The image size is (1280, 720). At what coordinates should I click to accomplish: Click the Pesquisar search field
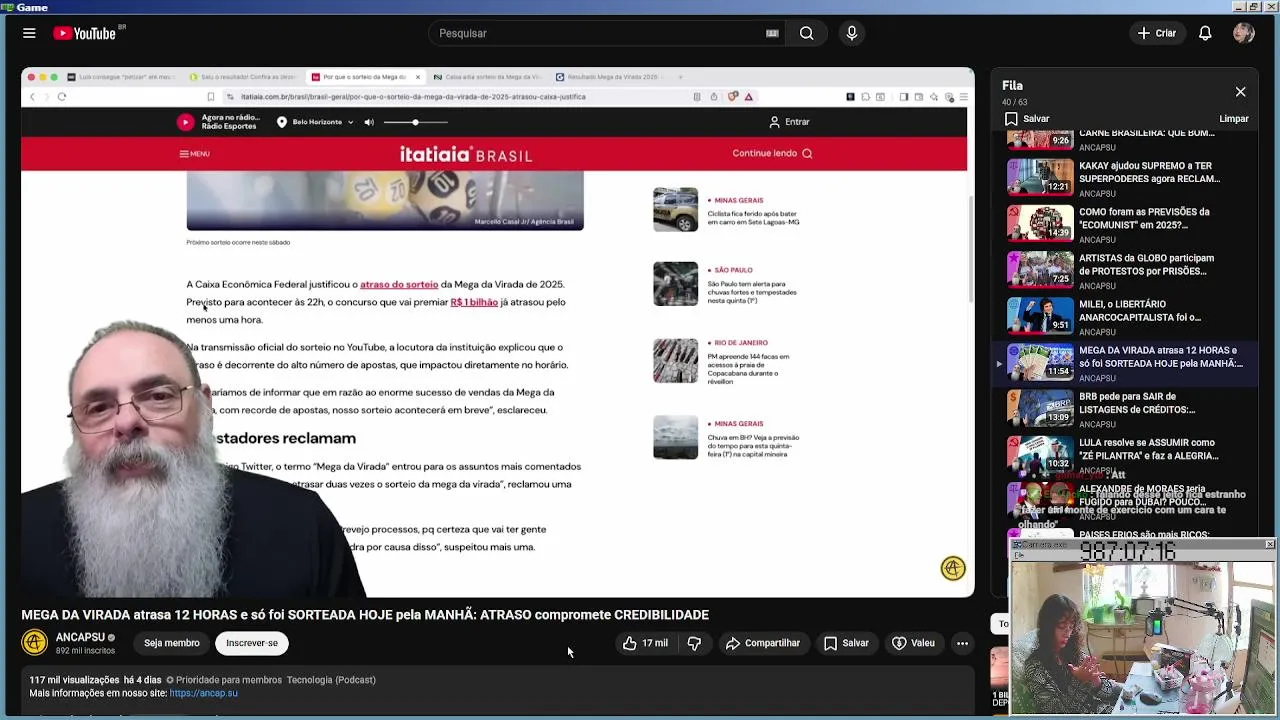point(600,33)
